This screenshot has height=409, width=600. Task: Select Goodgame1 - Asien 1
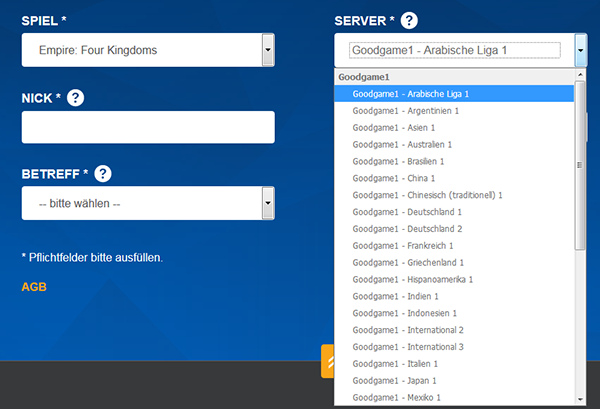tap(454, 128)
